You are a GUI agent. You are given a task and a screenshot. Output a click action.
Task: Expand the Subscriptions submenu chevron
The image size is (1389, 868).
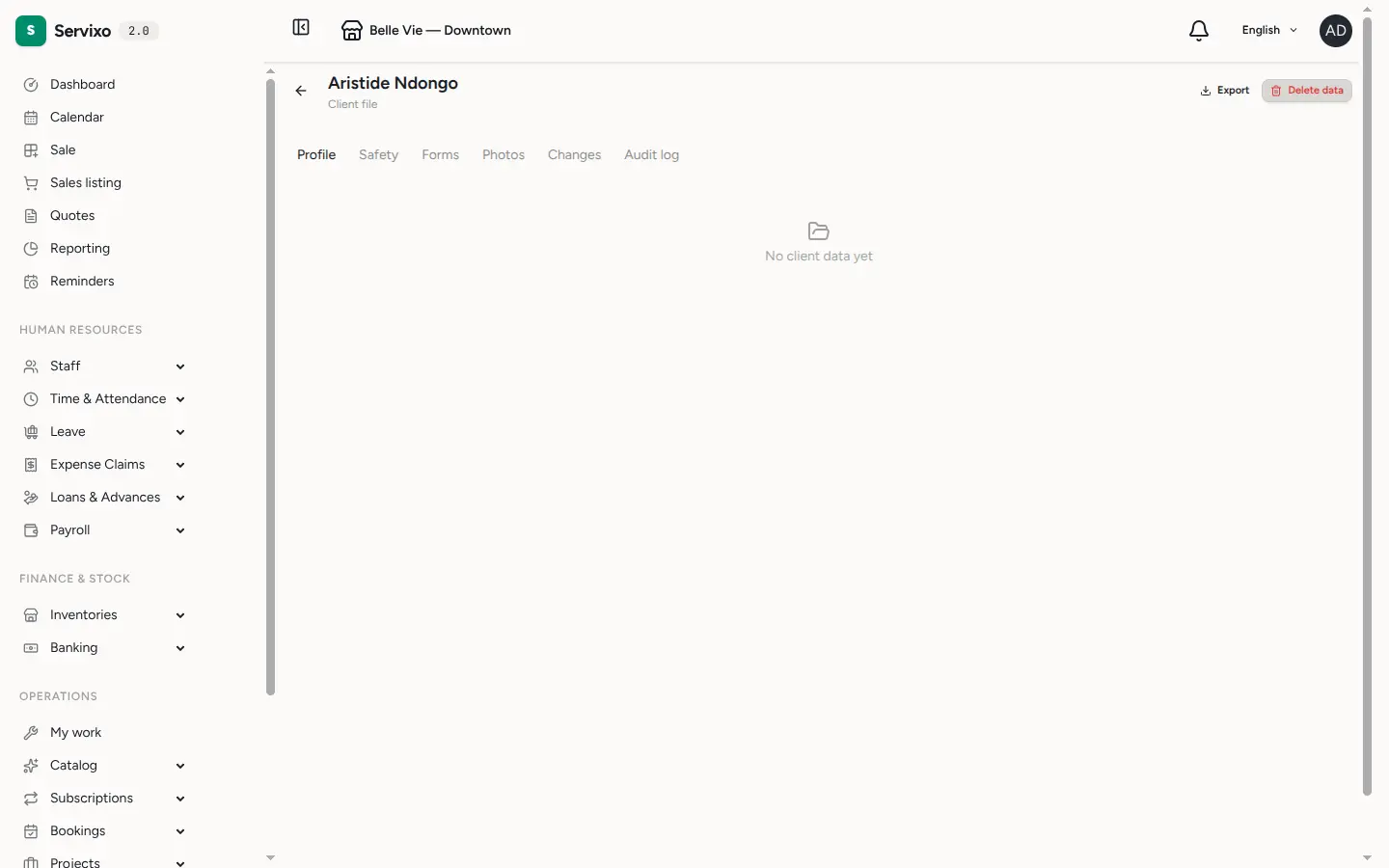[x=180, y=799]
